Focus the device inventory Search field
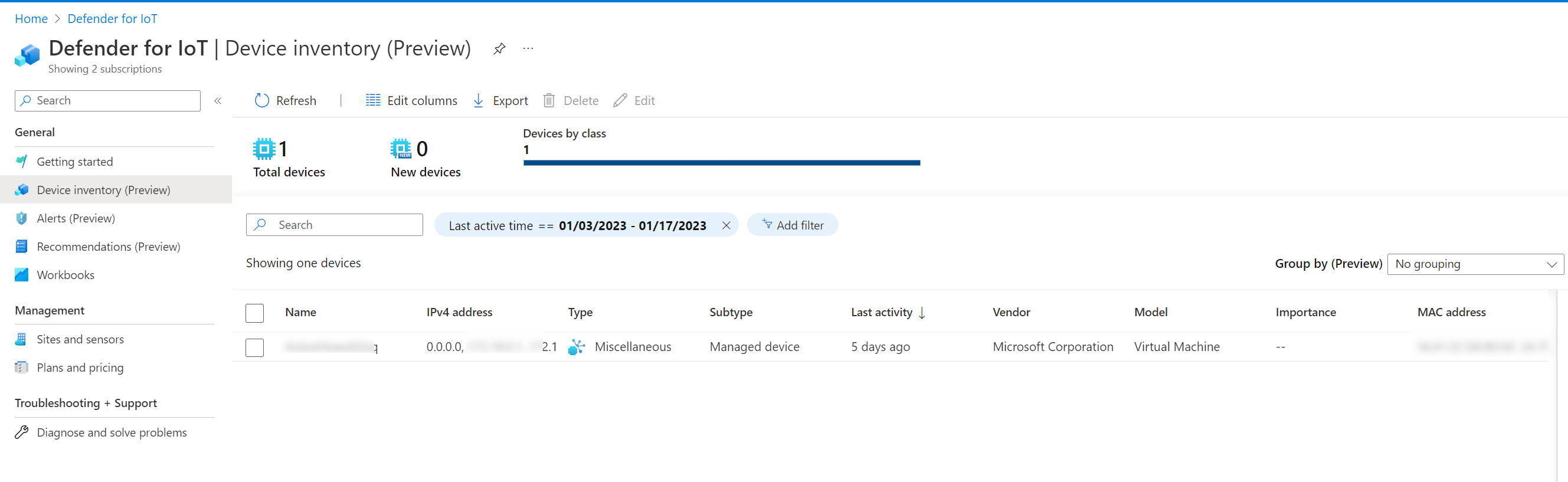The height and width of the screenshot is (482, 1568). click(x=334, y=225)
